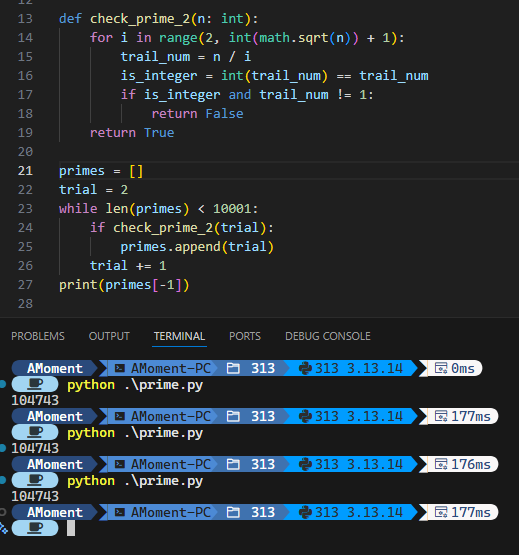
Task: Click the sparkle icon left of the bottom prompt
Action: pyautogui.click(x=4, y=528)
